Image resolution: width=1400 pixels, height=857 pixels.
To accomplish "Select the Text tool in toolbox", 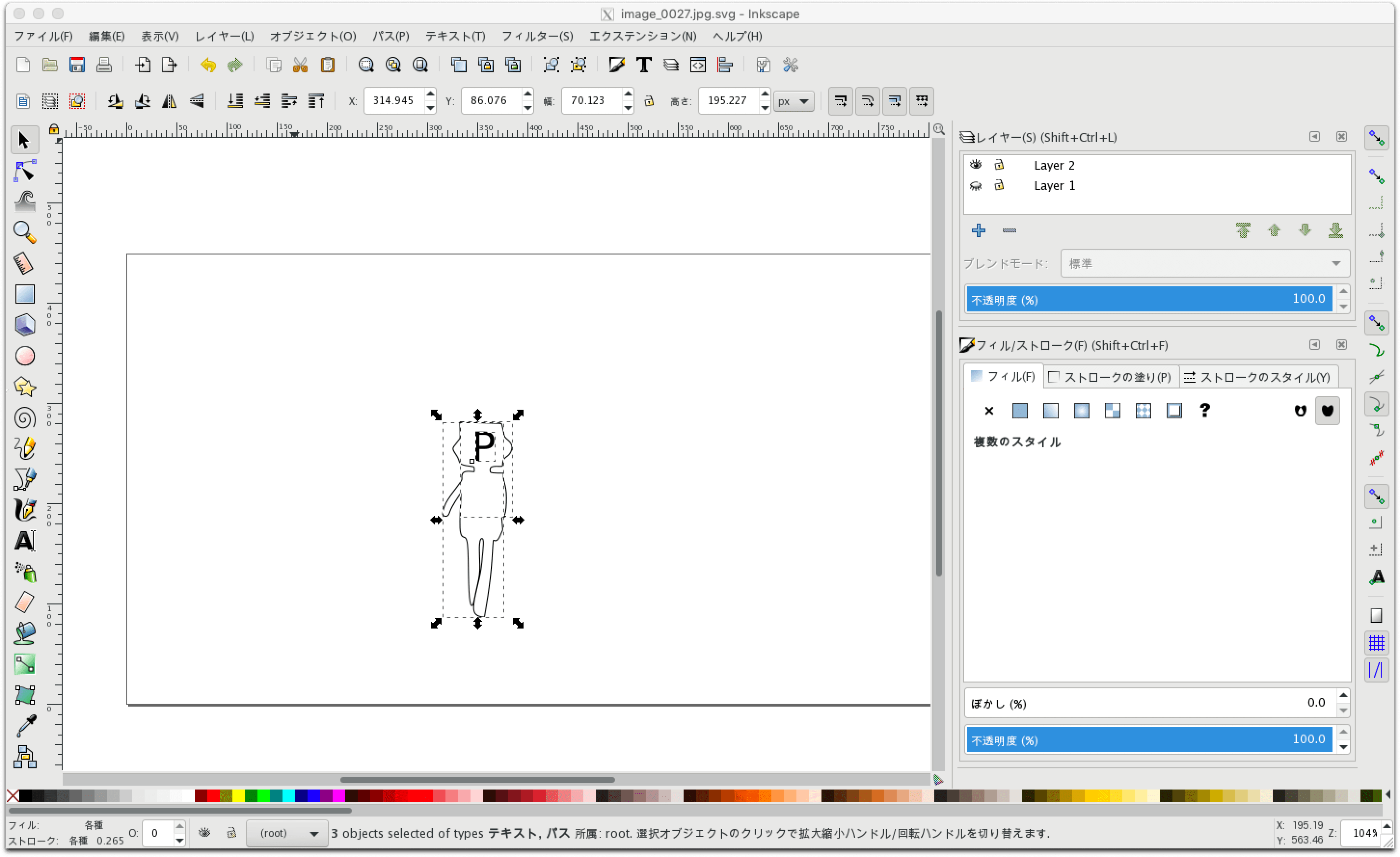I will coord(25,541).
